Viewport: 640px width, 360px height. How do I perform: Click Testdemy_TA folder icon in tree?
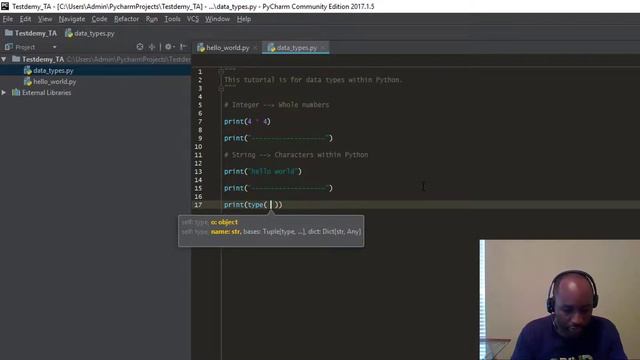(x=16, y=59)
